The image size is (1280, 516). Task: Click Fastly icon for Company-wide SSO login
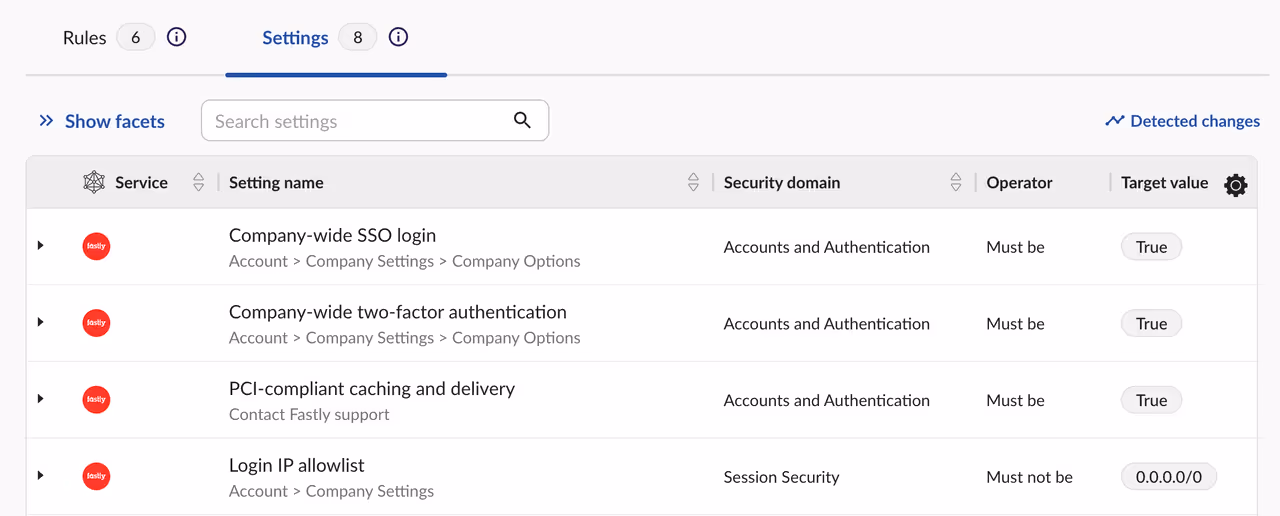coord(96,246)
